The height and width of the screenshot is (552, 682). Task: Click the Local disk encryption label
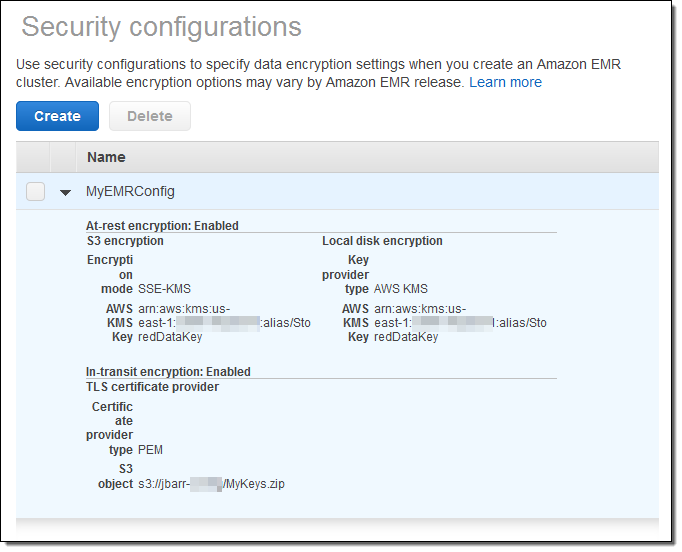pyautogui.click(x=382, y=241)
